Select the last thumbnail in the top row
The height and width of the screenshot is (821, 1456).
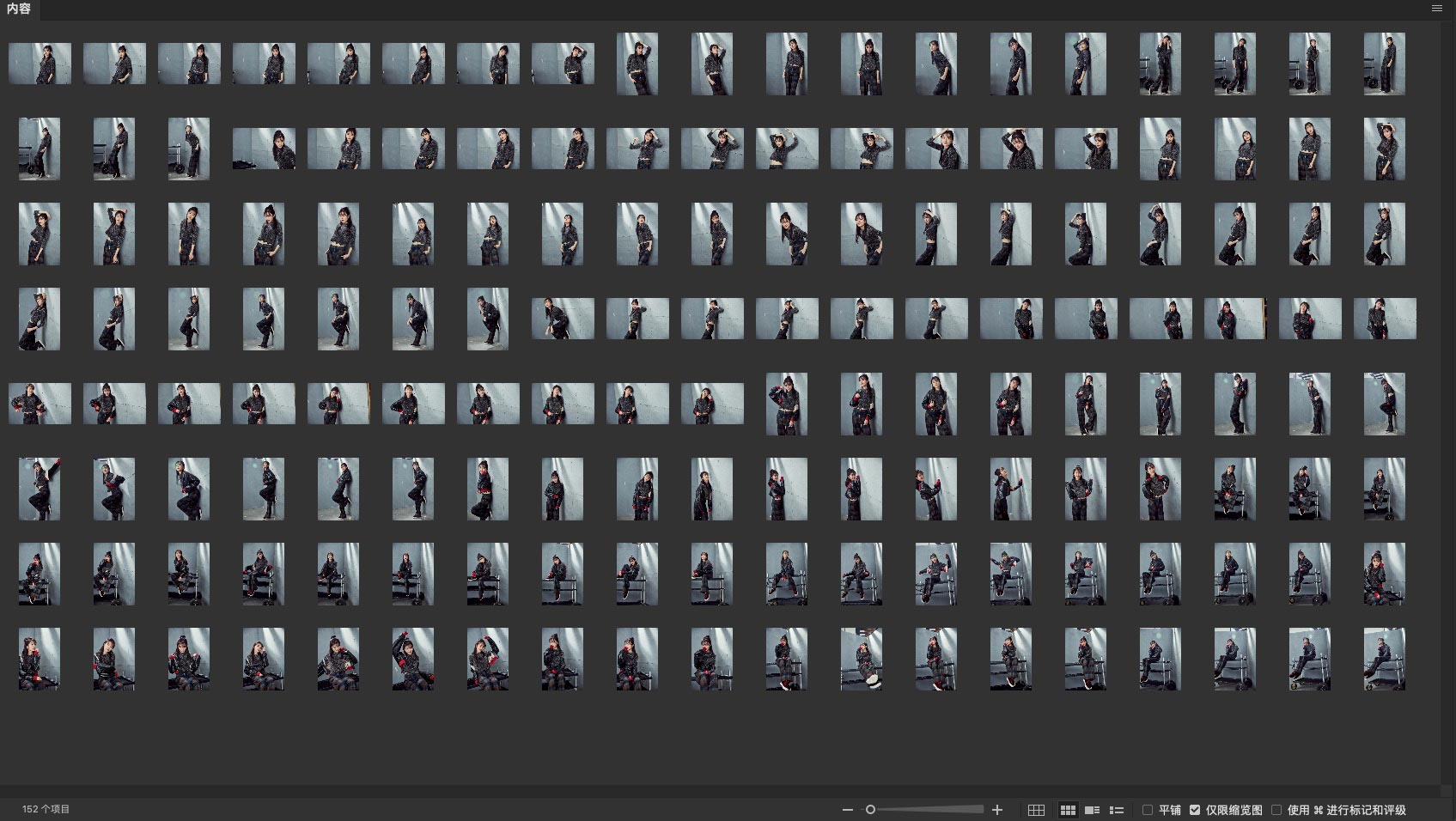point(1384,64)
